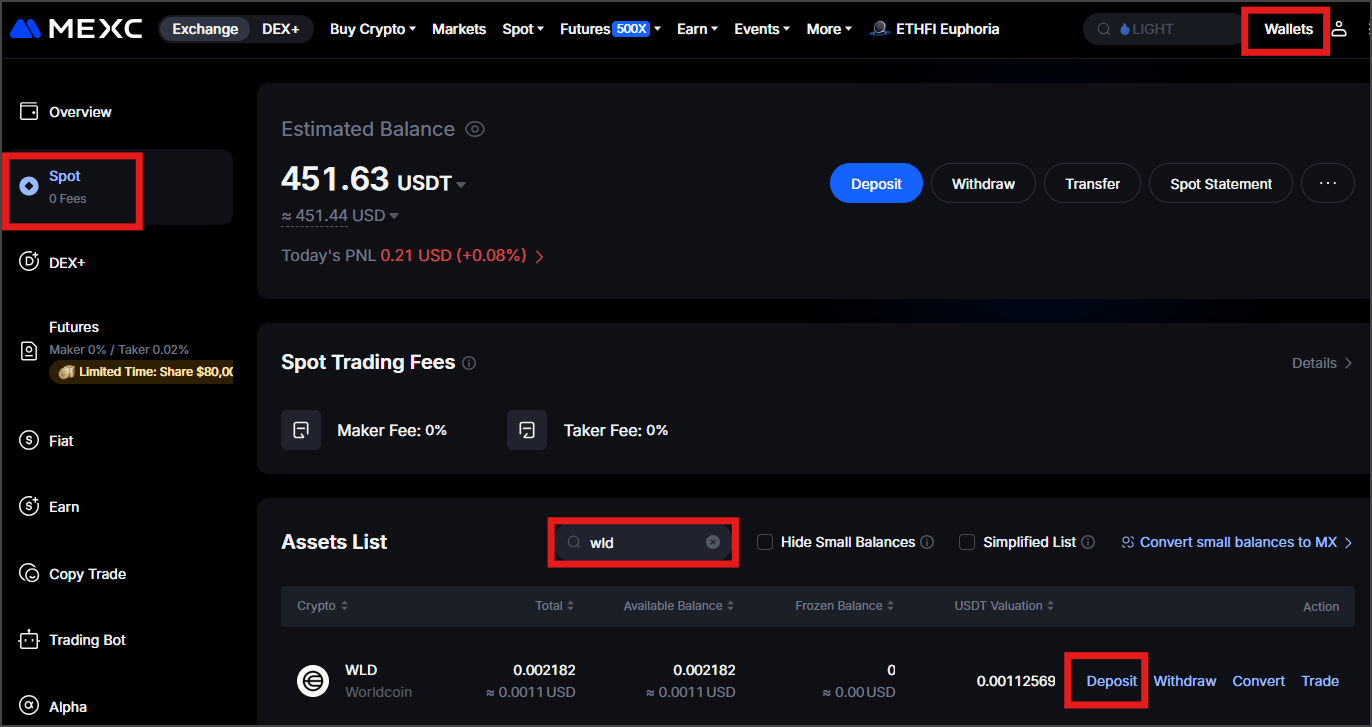Click the Worldcoin WLD coin logo
This screenshot has width=1372, height=727.
[x=313, y=681]
